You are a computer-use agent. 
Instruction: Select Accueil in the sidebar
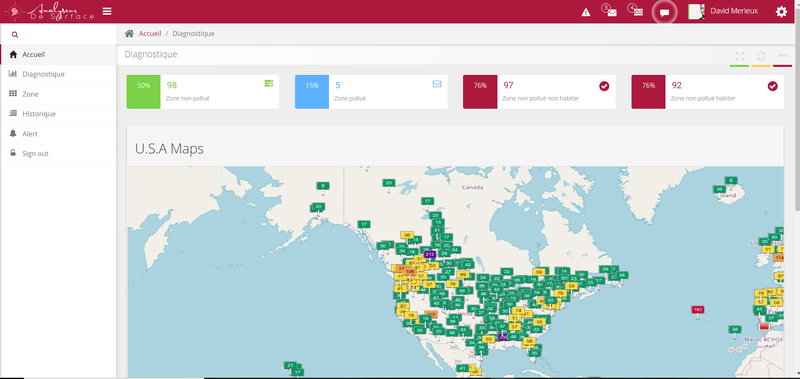(59, 54)
